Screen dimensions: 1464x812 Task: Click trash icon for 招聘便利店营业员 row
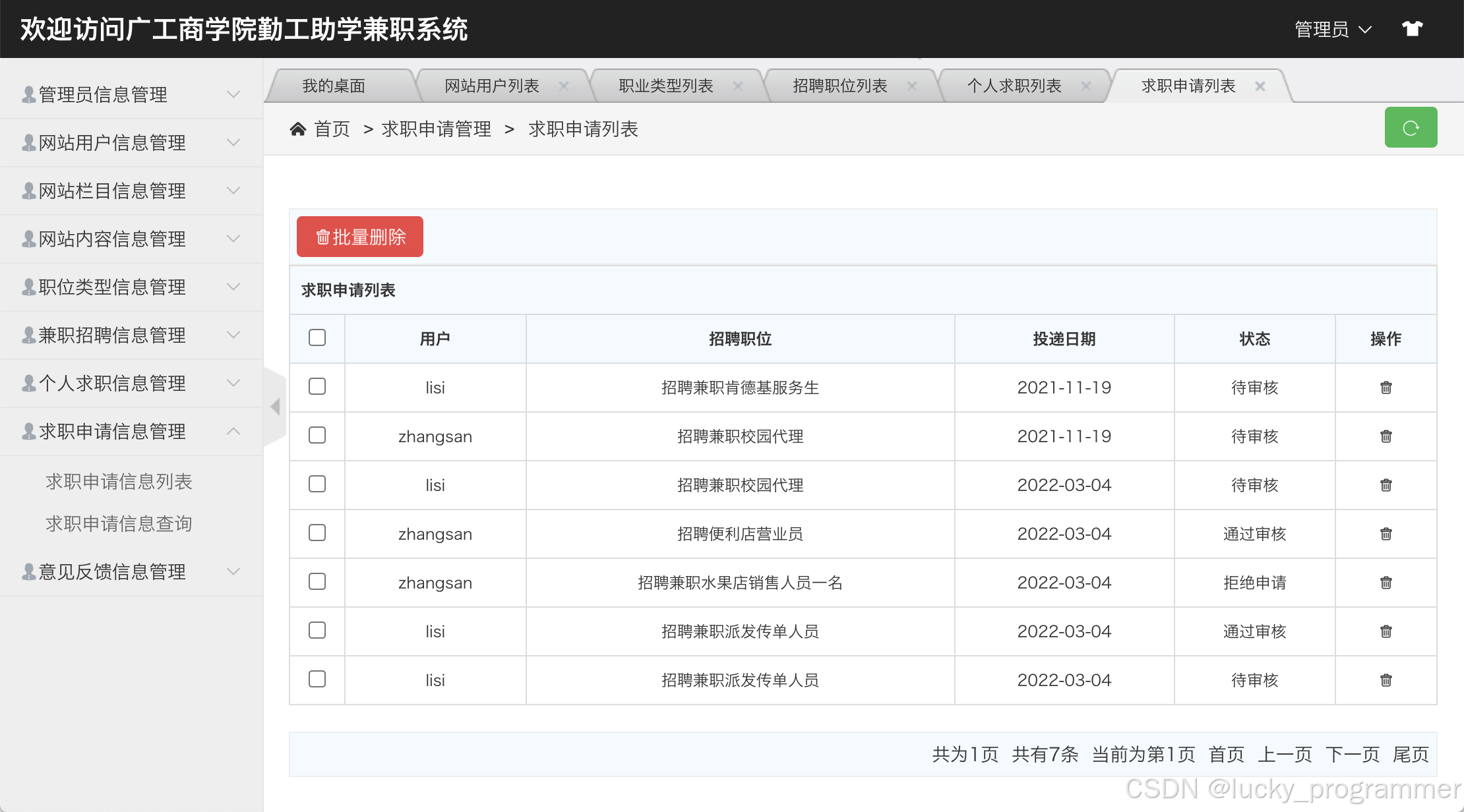click(x=1386, y=534)
